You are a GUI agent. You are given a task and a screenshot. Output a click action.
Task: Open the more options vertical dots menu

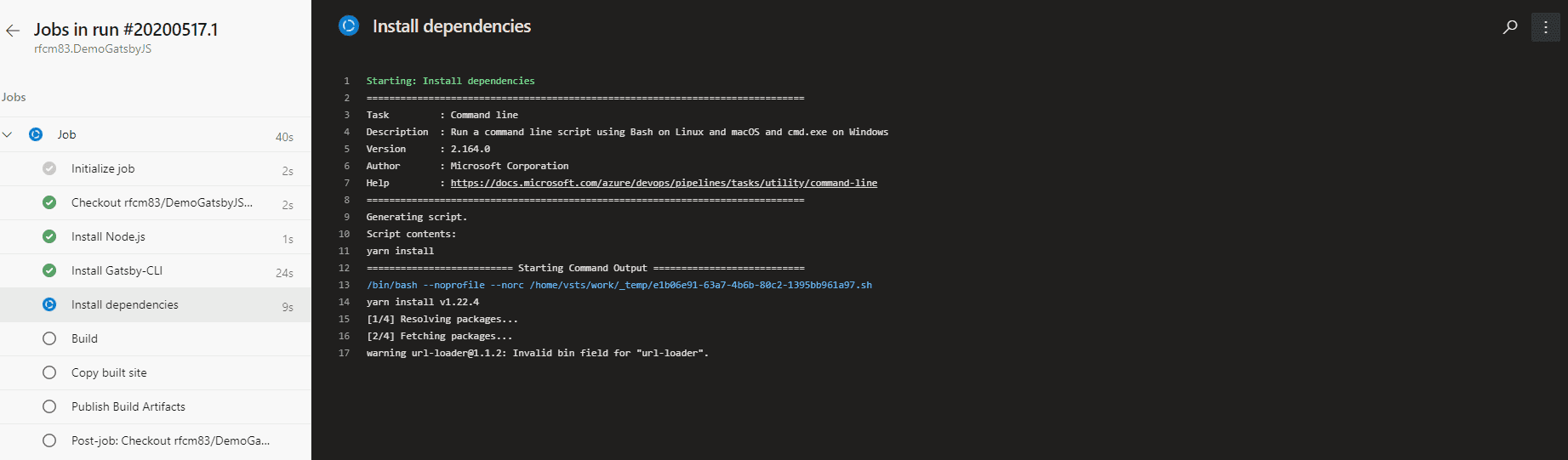coord(1546,27)
